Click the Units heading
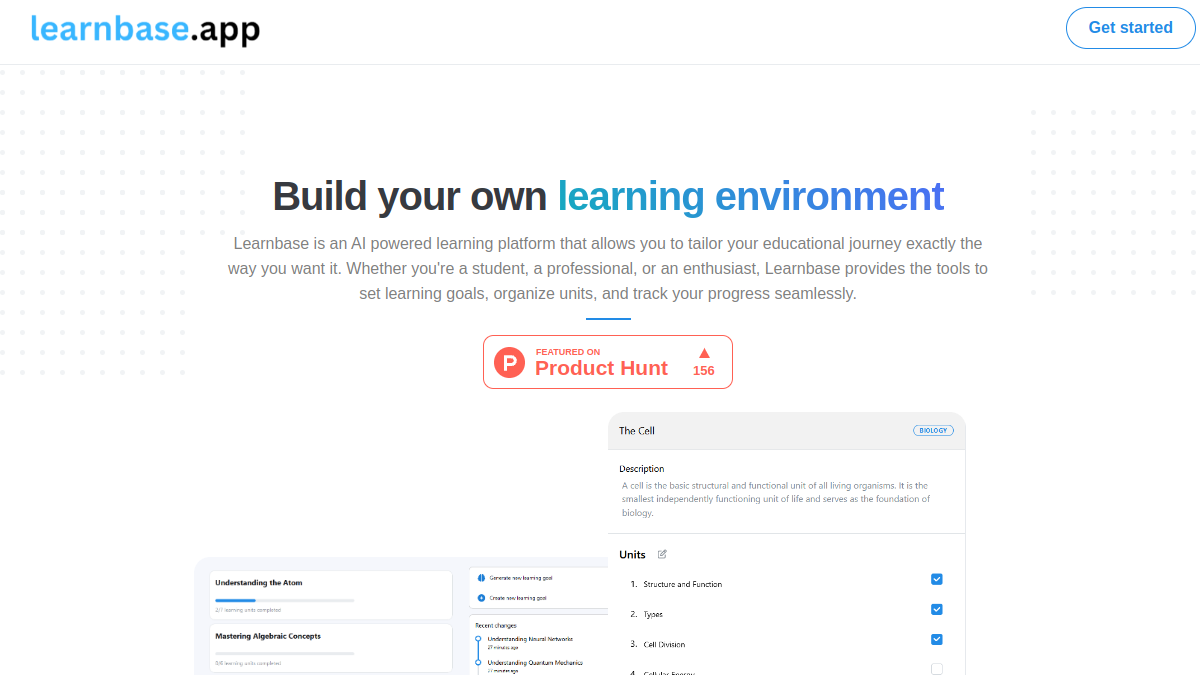Viewport: 1200px width, 675px height. 632,554
